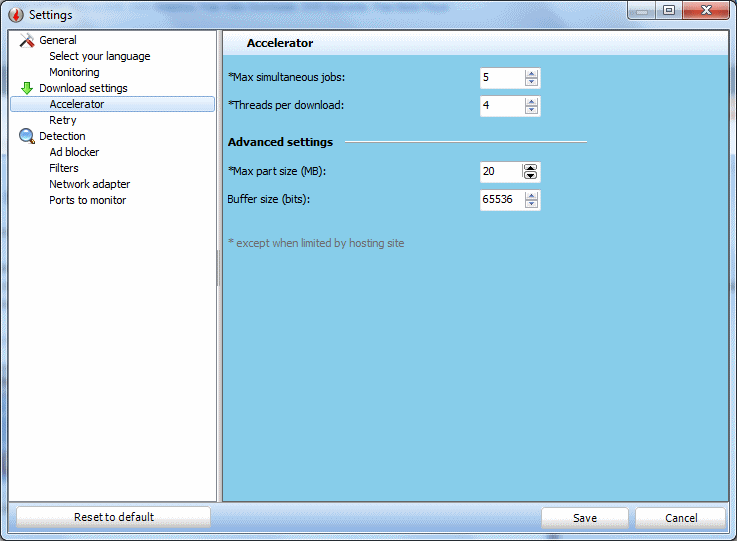Open Select your language settings
Screen dimensions: 737x541
click(100, 56)
